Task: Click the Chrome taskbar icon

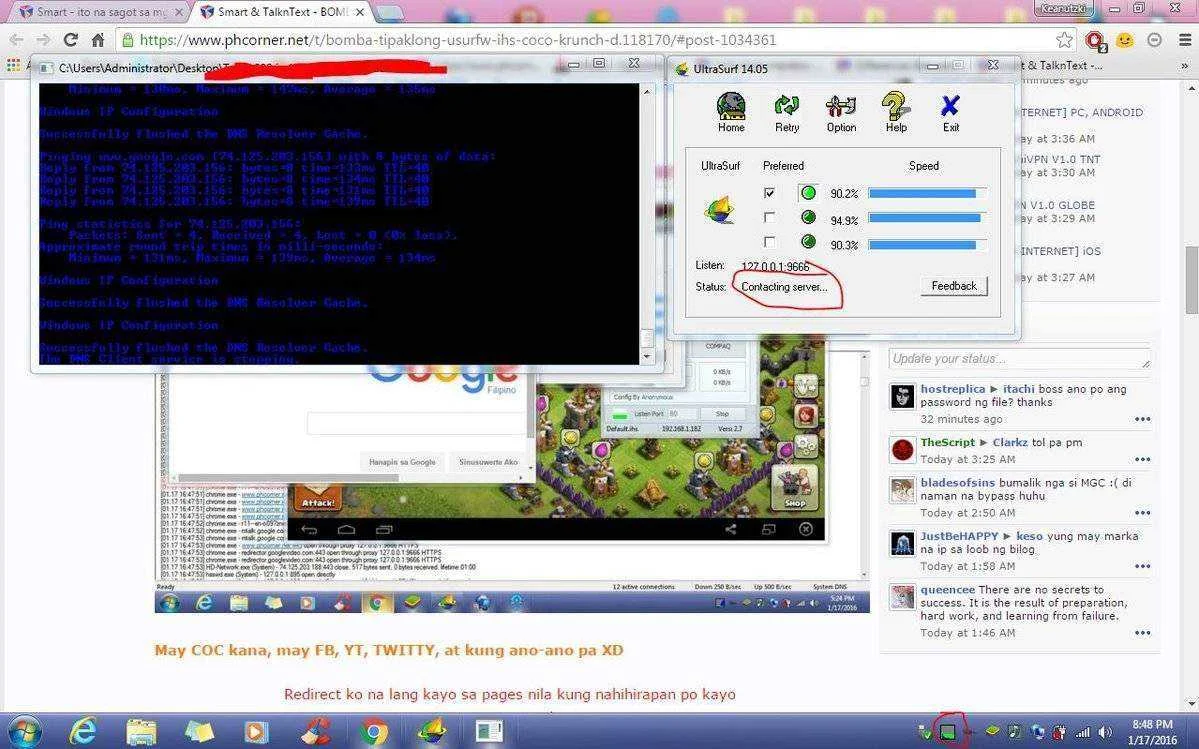Action: [373, 732]
